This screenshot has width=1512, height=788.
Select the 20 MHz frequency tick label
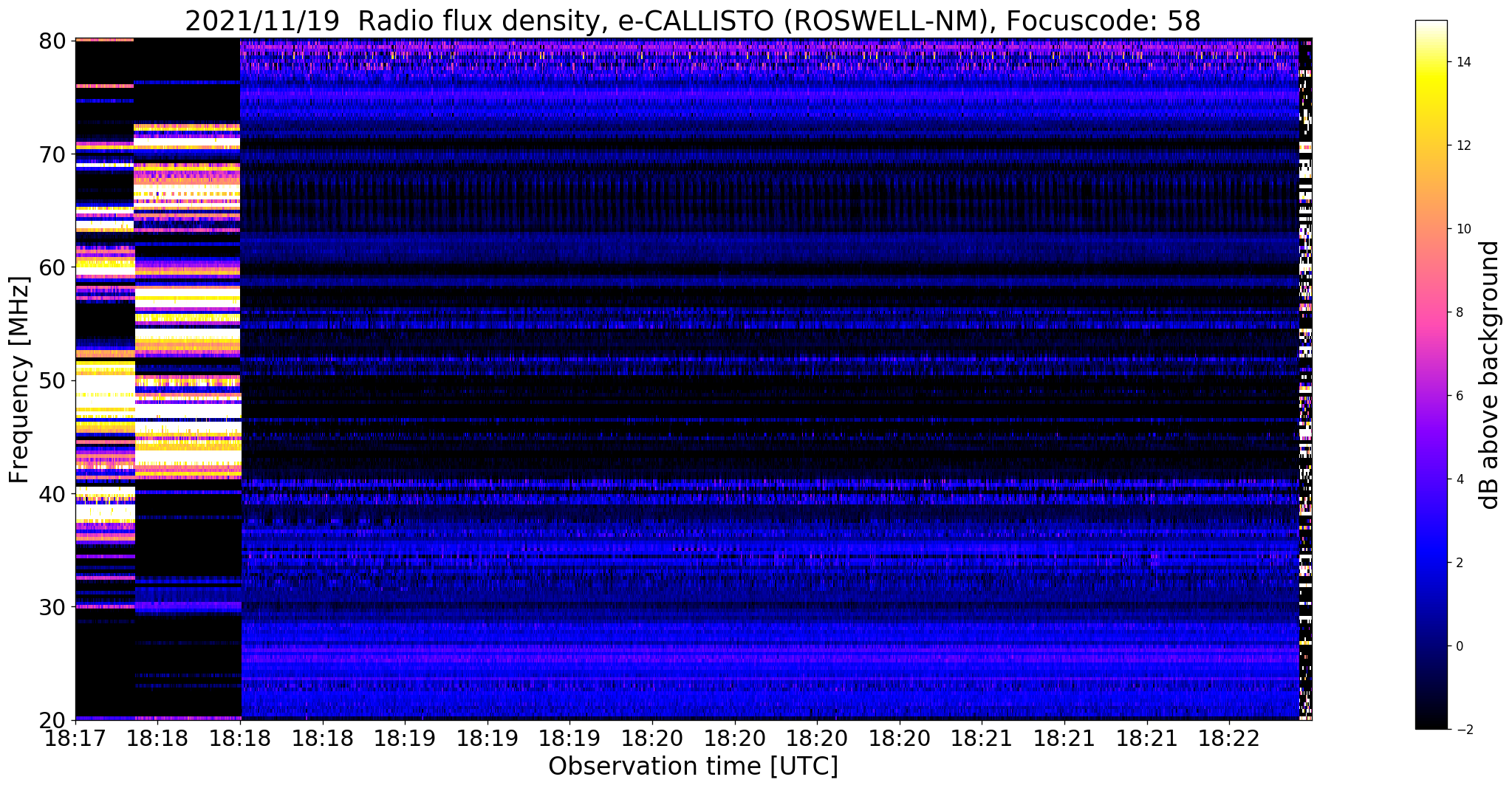52,720
